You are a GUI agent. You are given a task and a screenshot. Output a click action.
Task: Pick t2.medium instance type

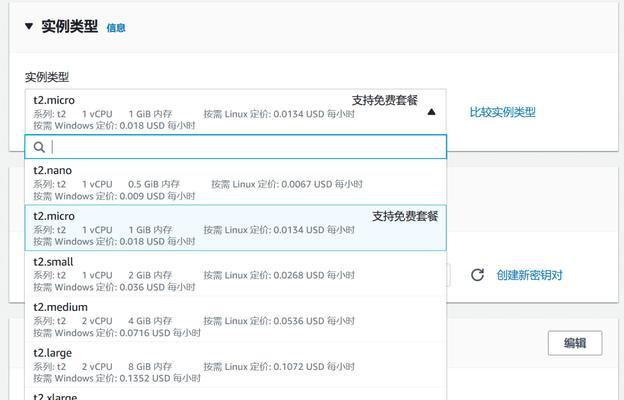pyautogui.click(x=236, y=319)
